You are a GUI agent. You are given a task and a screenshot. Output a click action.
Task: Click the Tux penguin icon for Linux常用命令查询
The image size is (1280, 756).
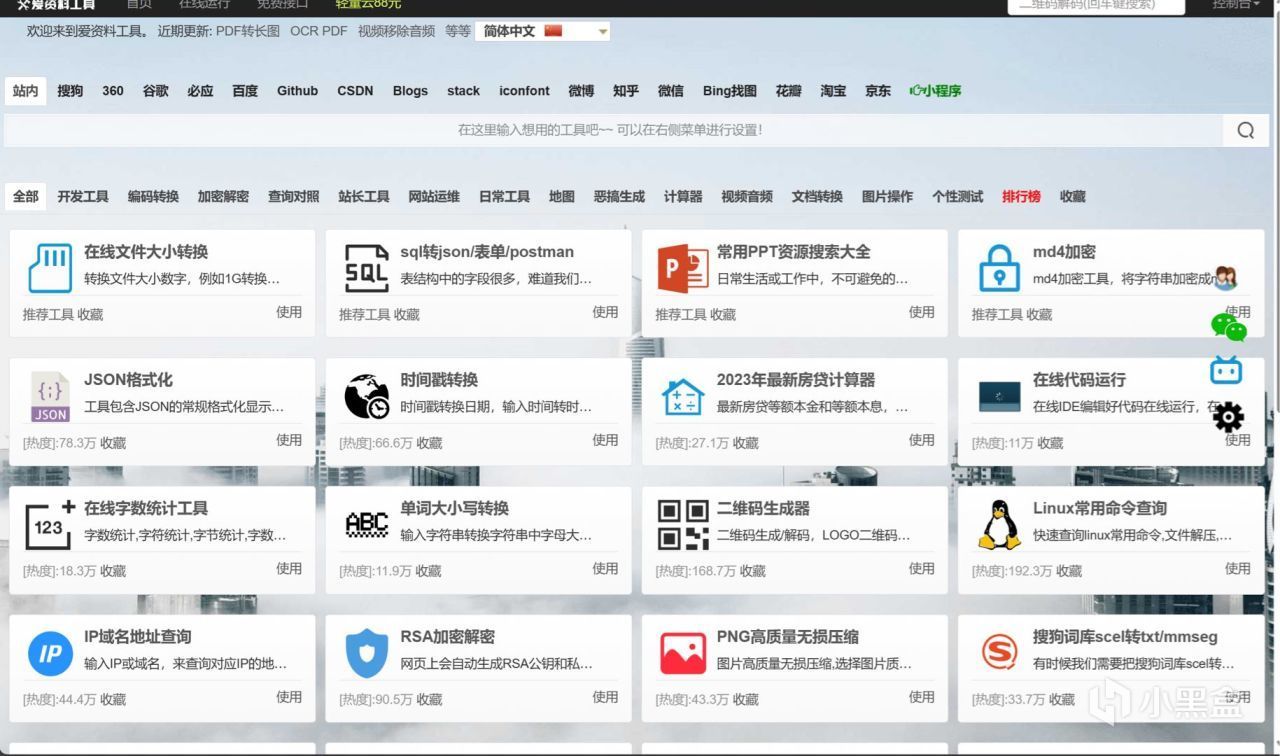point(999,524)
